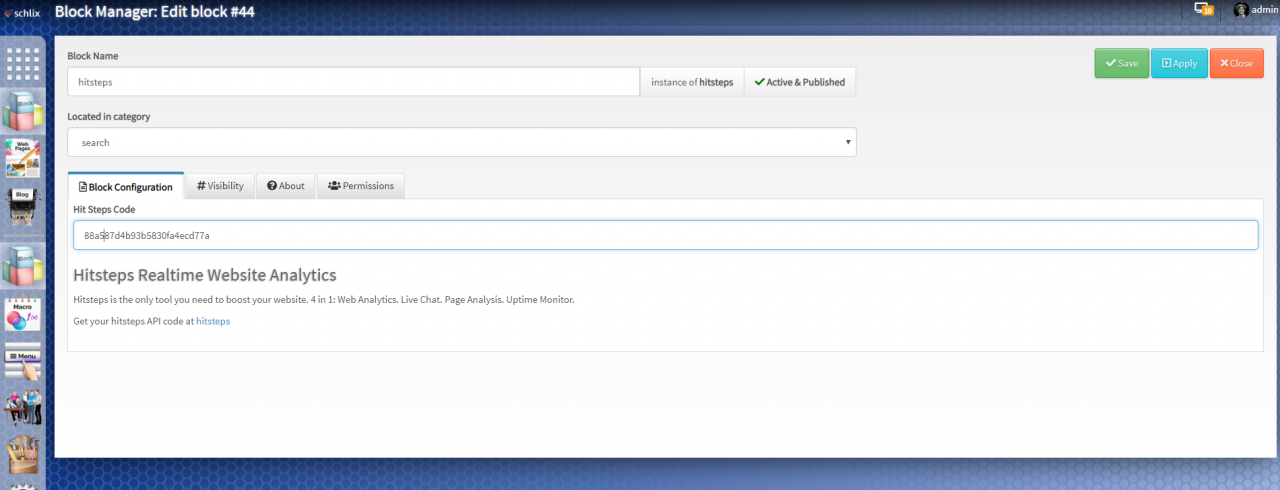
Task: Save the block
Action: coord(1121,63)
